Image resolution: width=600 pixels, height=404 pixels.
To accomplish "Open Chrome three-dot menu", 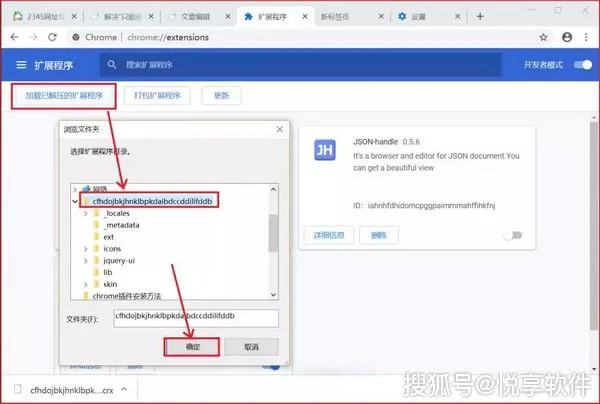I will click(586, 37).
